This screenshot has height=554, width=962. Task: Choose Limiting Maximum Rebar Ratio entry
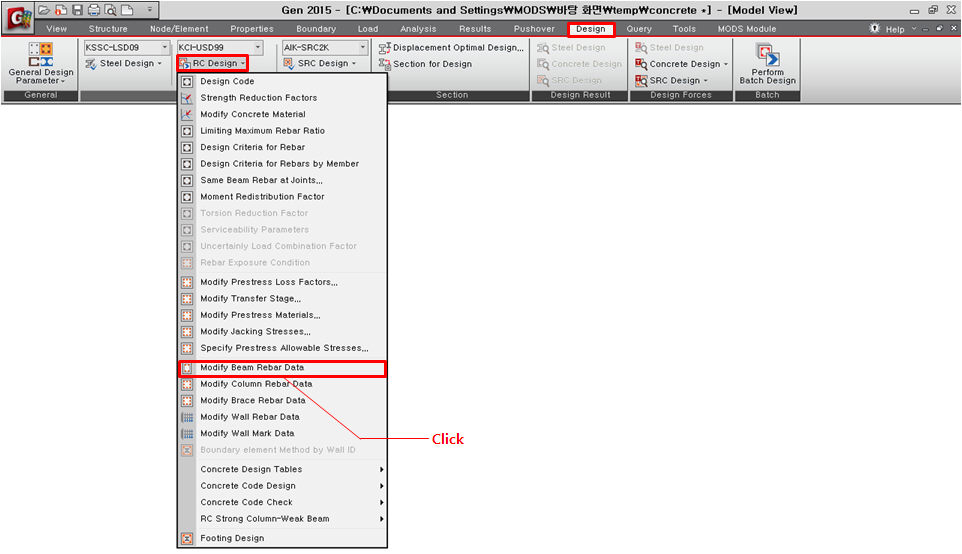click(282, 131)
